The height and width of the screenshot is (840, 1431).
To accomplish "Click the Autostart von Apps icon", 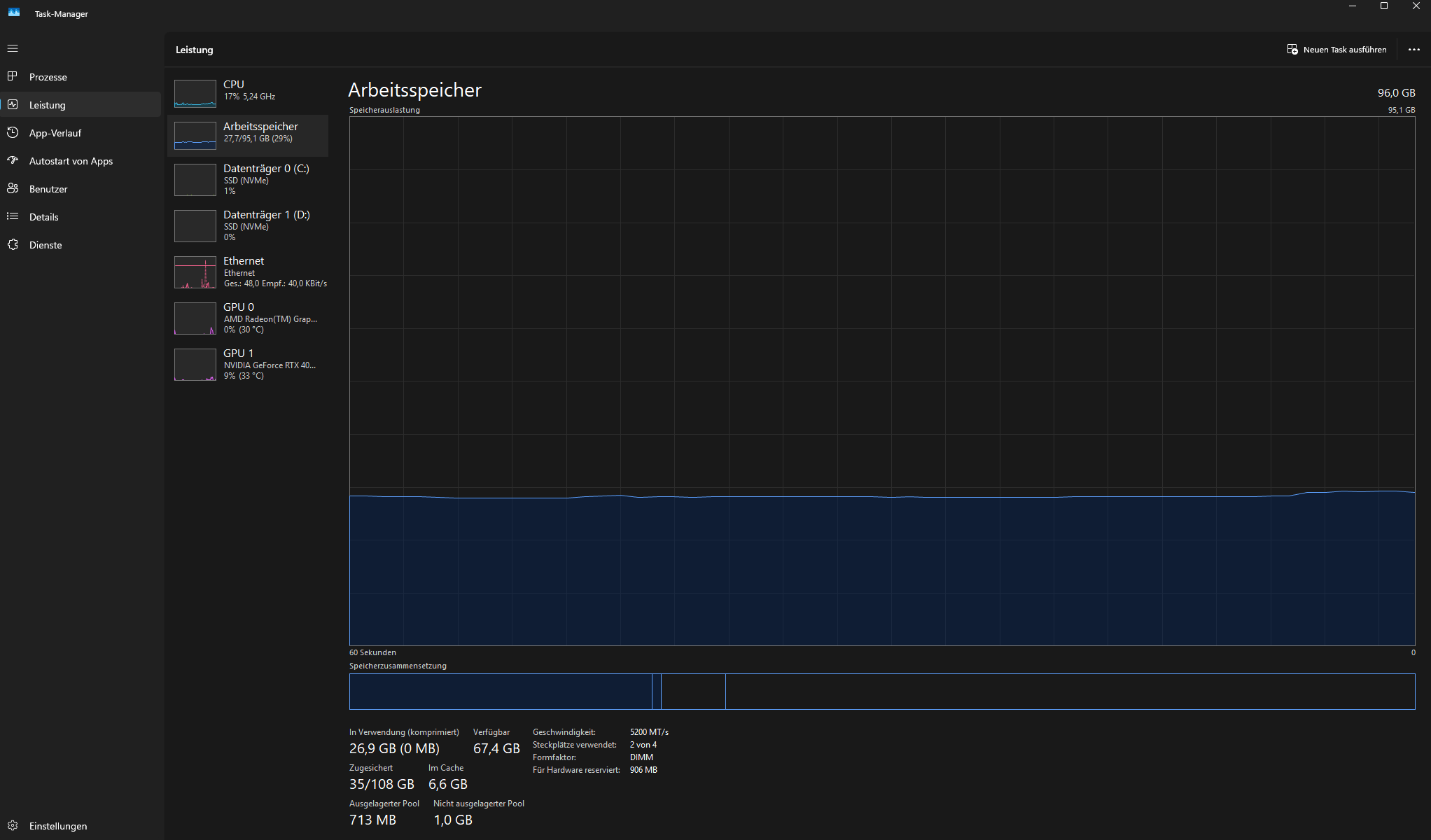I will click(13, 160).
